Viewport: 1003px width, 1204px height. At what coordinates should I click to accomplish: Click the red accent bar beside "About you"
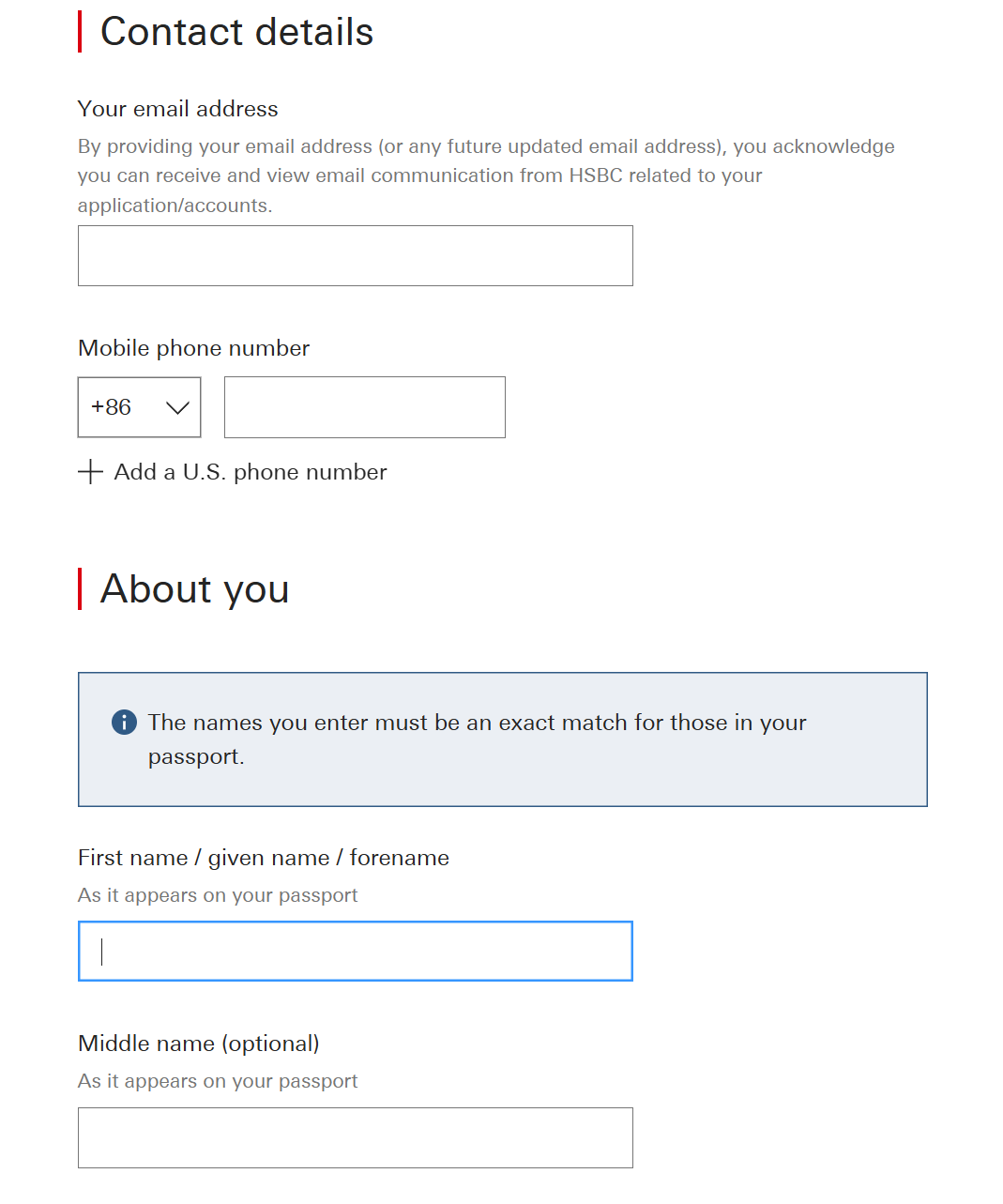[x=80, y=589]
